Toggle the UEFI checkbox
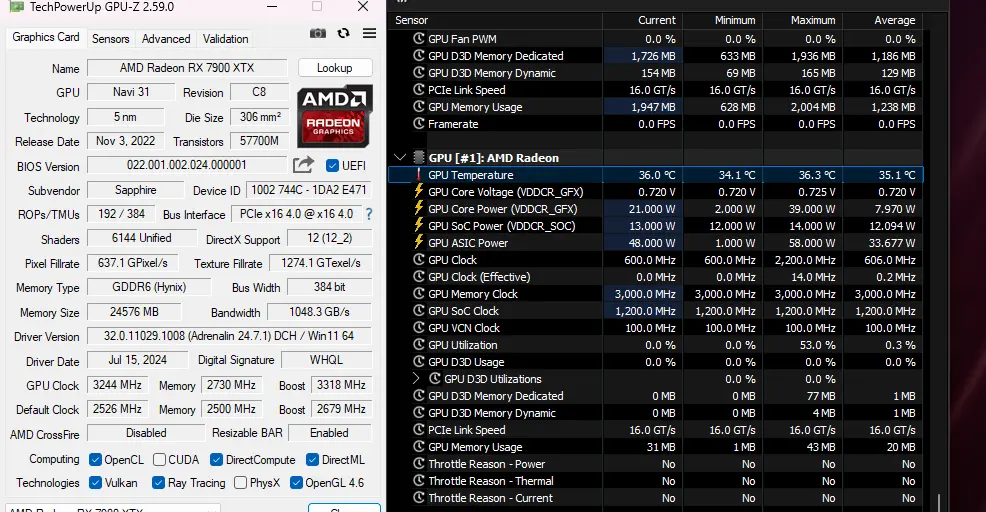Screen dimensions: 986x512 (x=333, y=165)
